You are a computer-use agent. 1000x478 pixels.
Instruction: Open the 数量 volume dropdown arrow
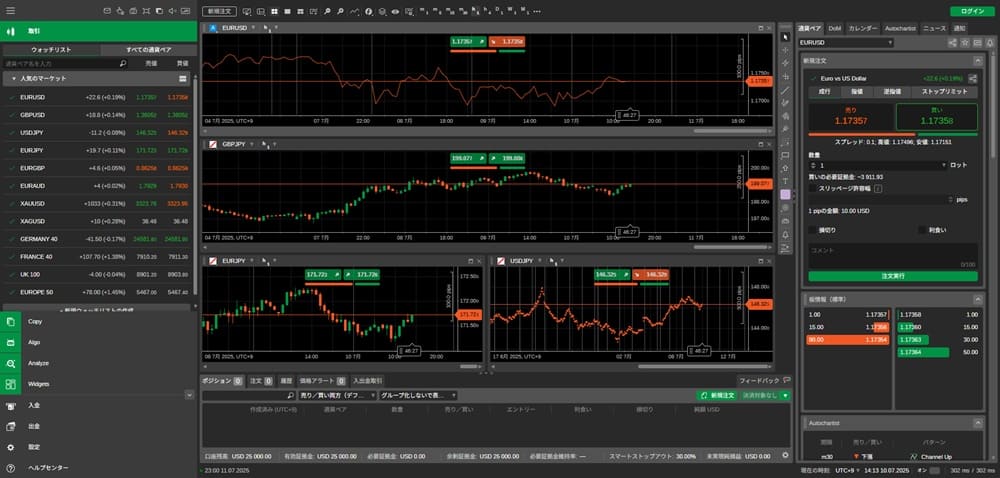(943, 165)
